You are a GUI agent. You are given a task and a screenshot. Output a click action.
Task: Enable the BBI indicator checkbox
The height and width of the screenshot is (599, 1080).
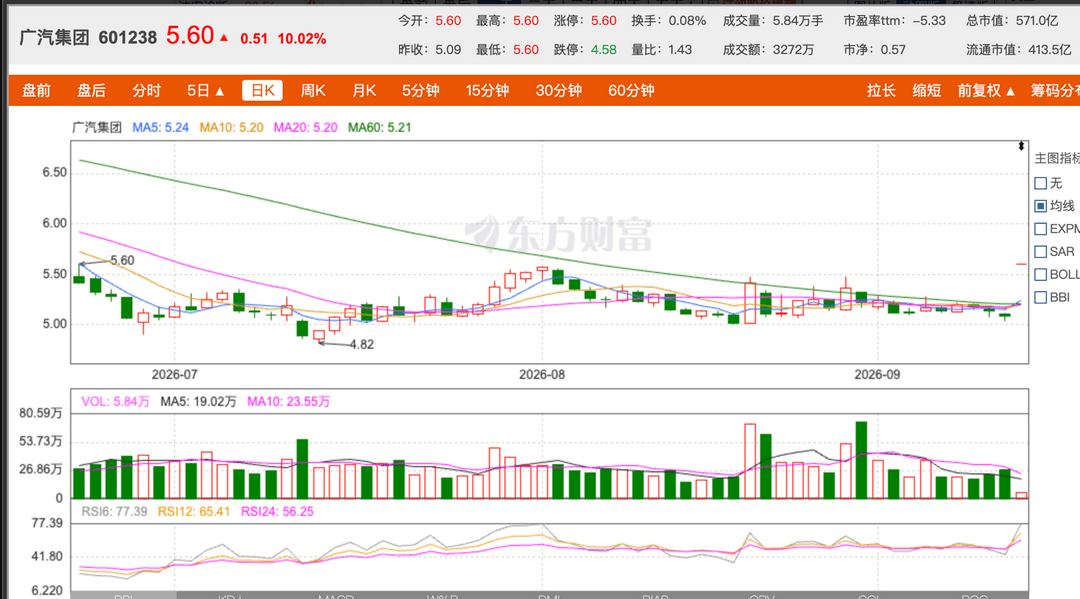tap(1041, 297)
